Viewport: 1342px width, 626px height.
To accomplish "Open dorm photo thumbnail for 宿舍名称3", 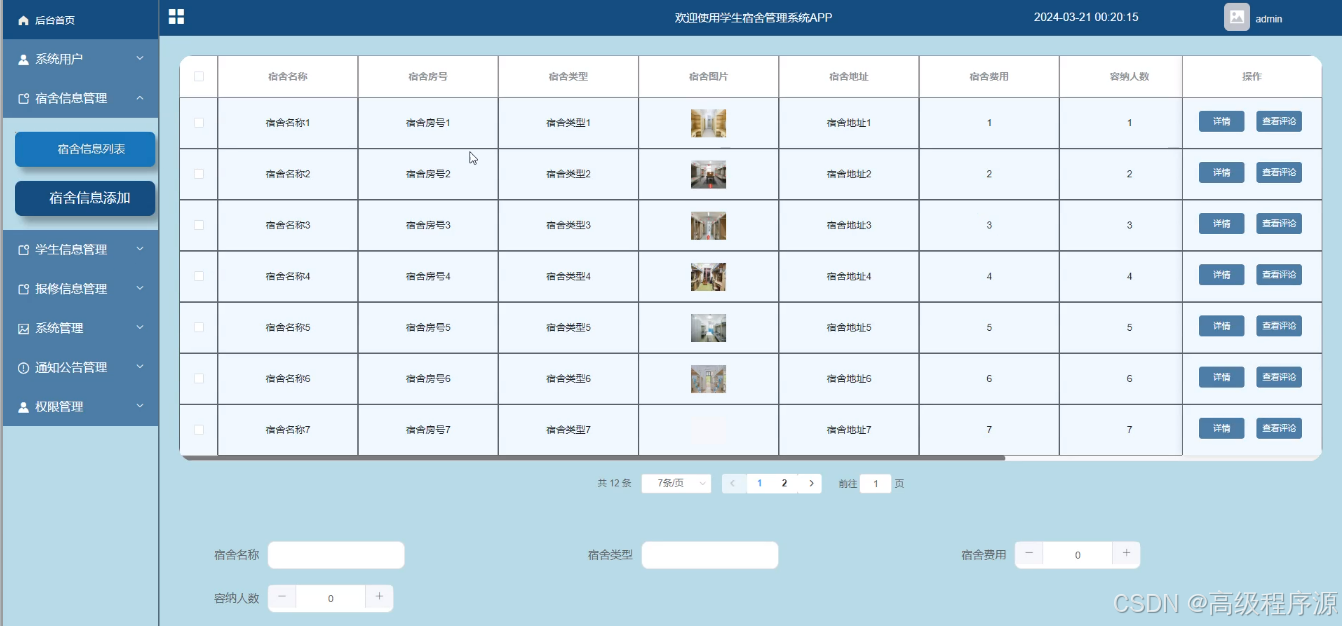I will [x=708, y=225].
